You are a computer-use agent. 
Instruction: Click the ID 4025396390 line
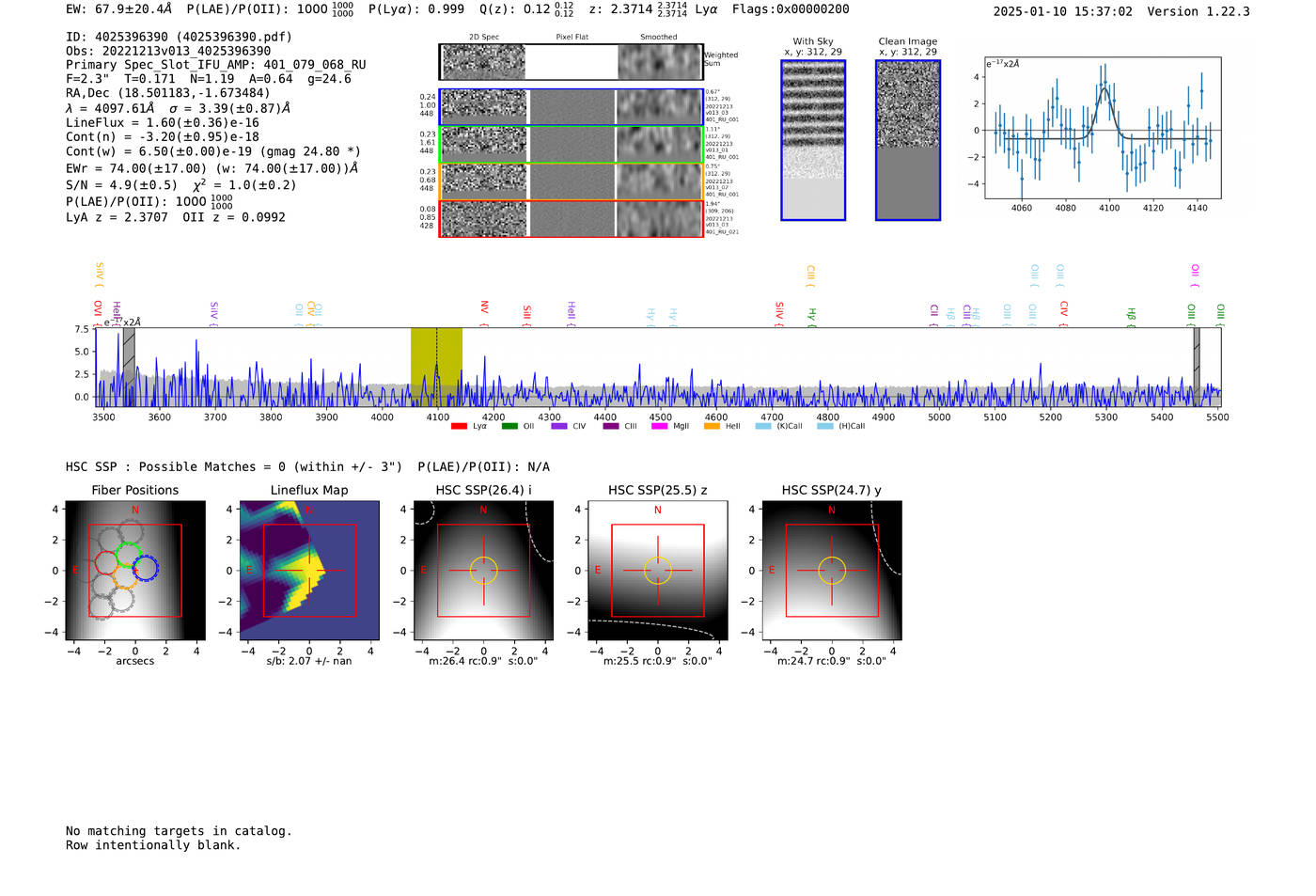[179, 37]
